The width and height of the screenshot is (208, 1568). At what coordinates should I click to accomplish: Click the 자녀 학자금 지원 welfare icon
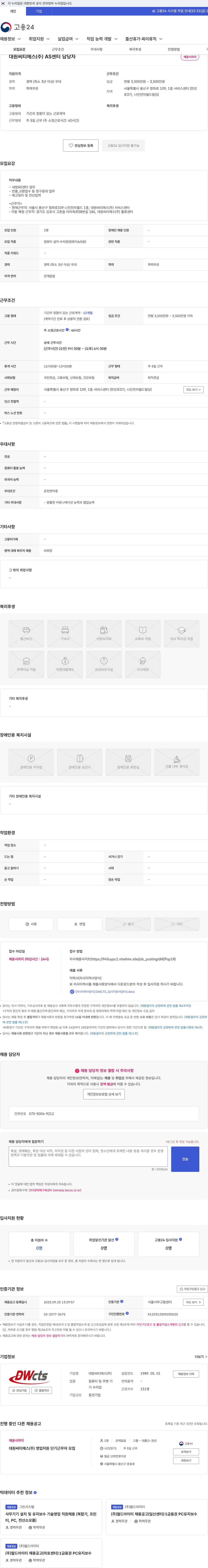[x=182, y=634]
